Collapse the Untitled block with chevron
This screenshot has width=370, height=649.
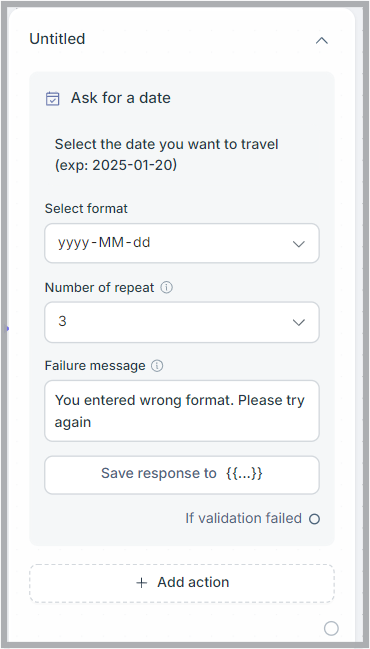coord(322,40)
